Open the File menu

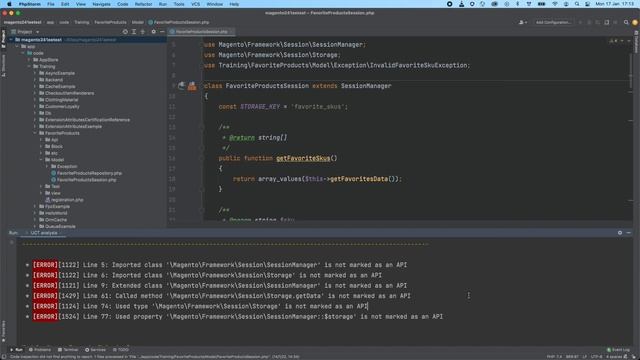click(x=51, y=4)
